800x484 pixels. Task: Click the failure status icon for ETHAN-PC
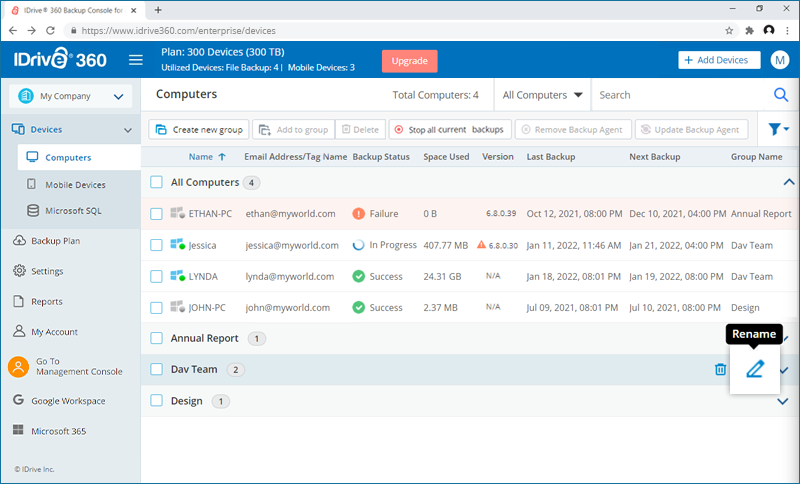point(359,214)
